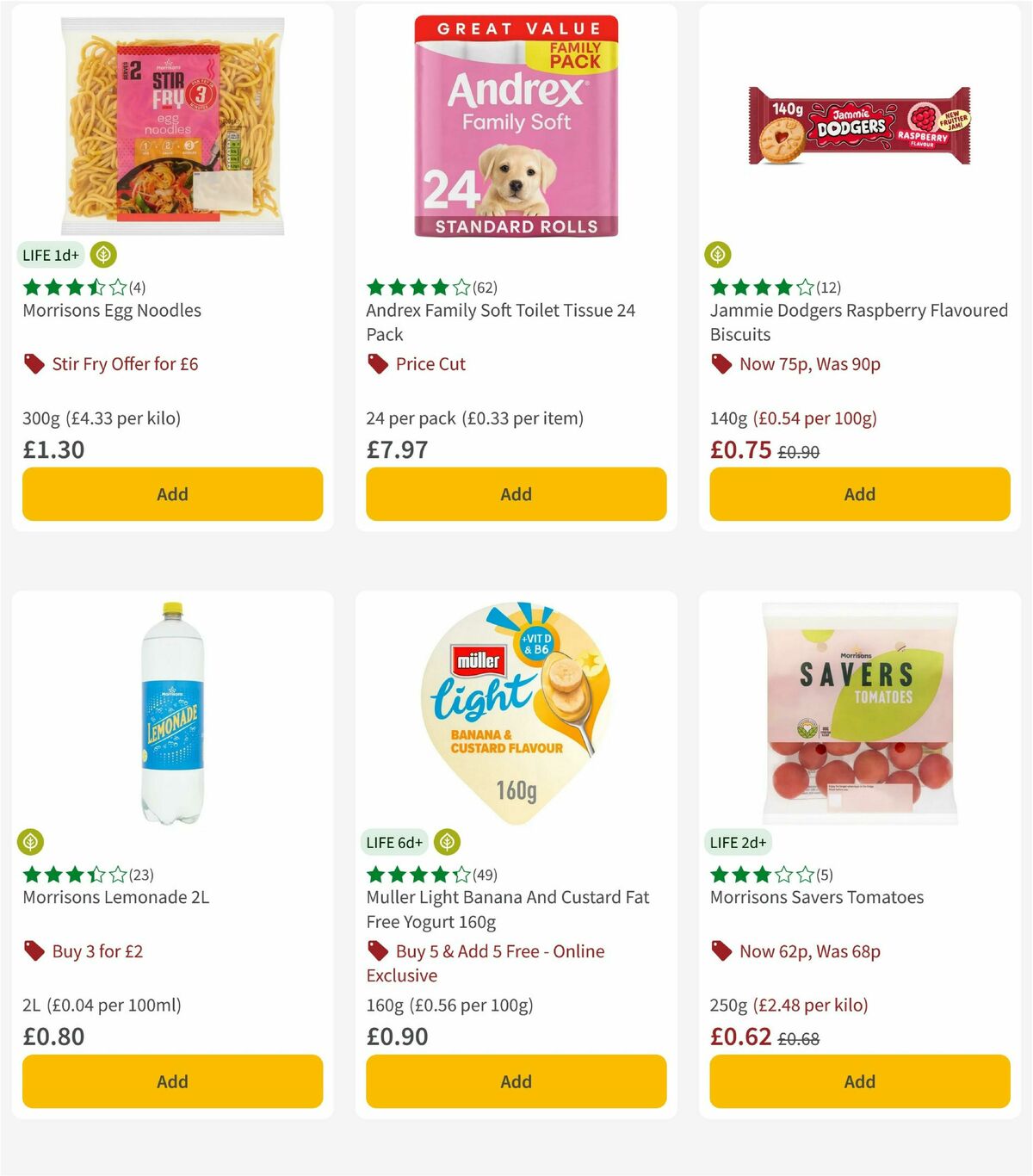Add Andrex Family Soft Toilet Tissue to basket
Viewport: 1033px width, 1176px height.
tap(515, 494)
